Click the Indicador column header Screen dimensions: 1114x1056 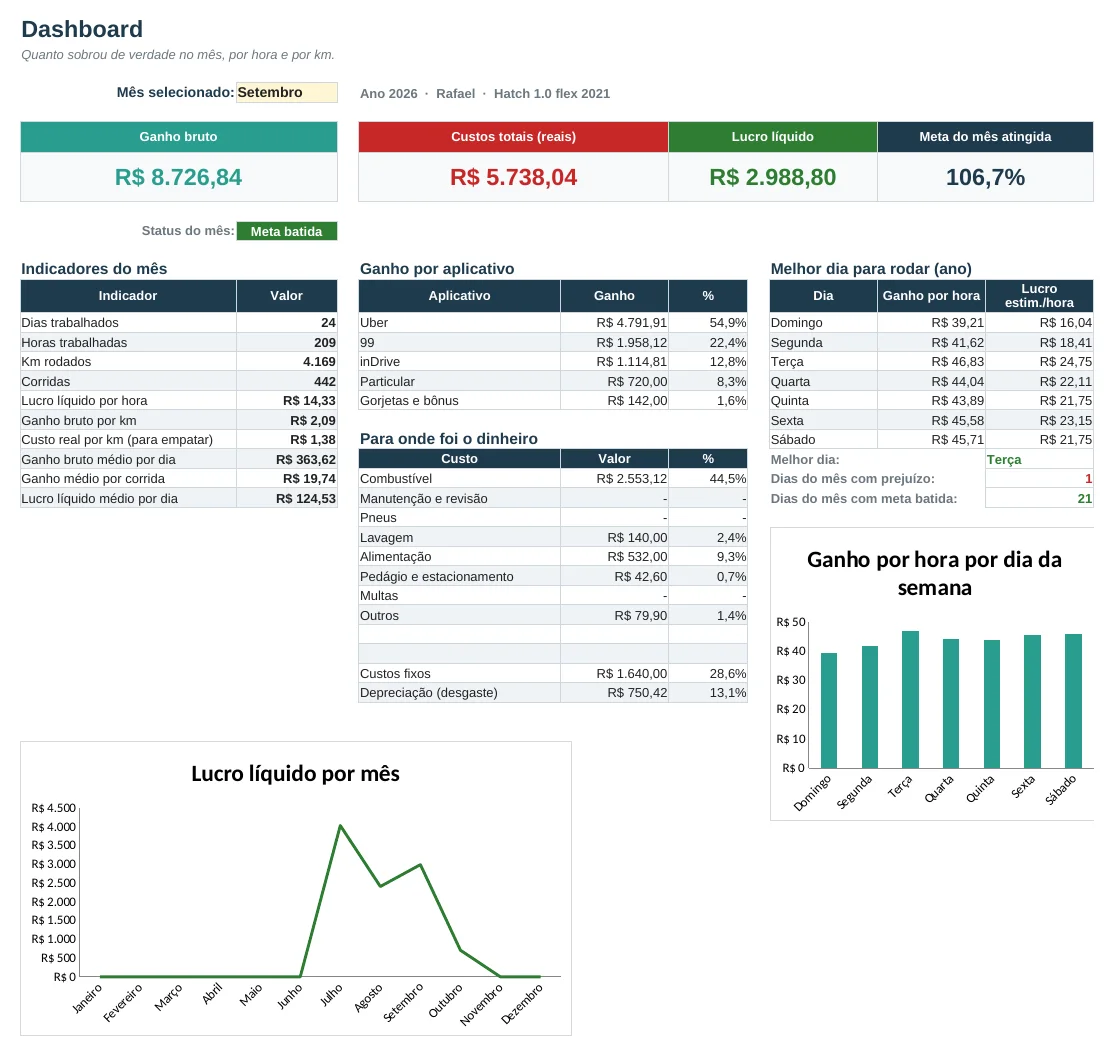(x=128, y=296)
